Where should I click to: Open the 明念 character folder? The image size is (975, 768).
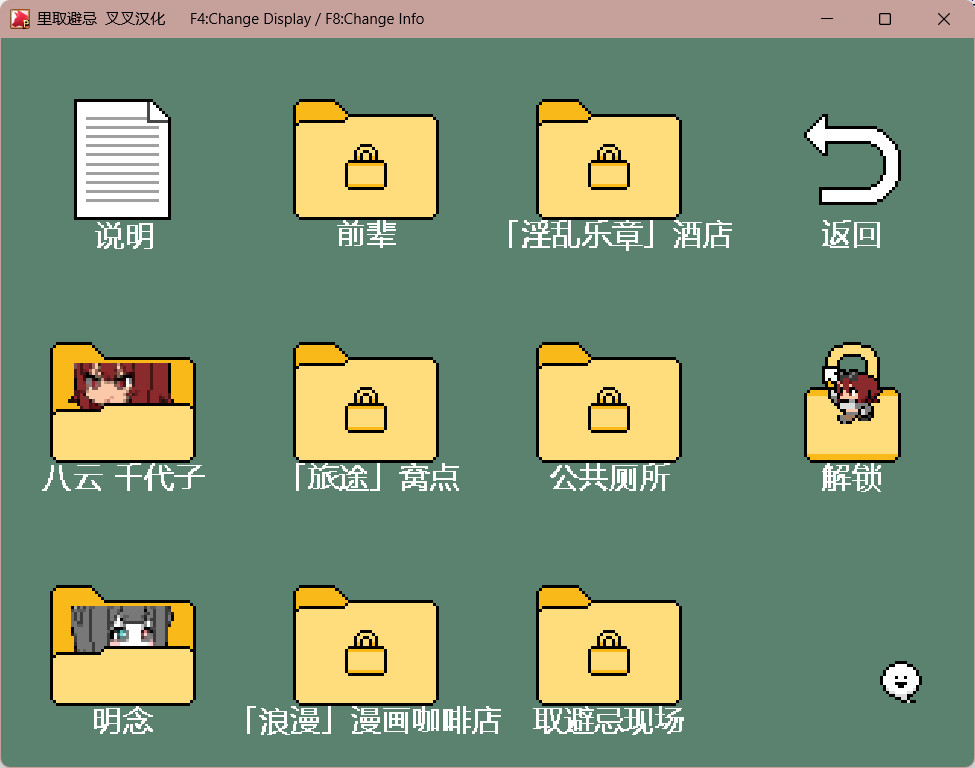click(x=122, y=646)
